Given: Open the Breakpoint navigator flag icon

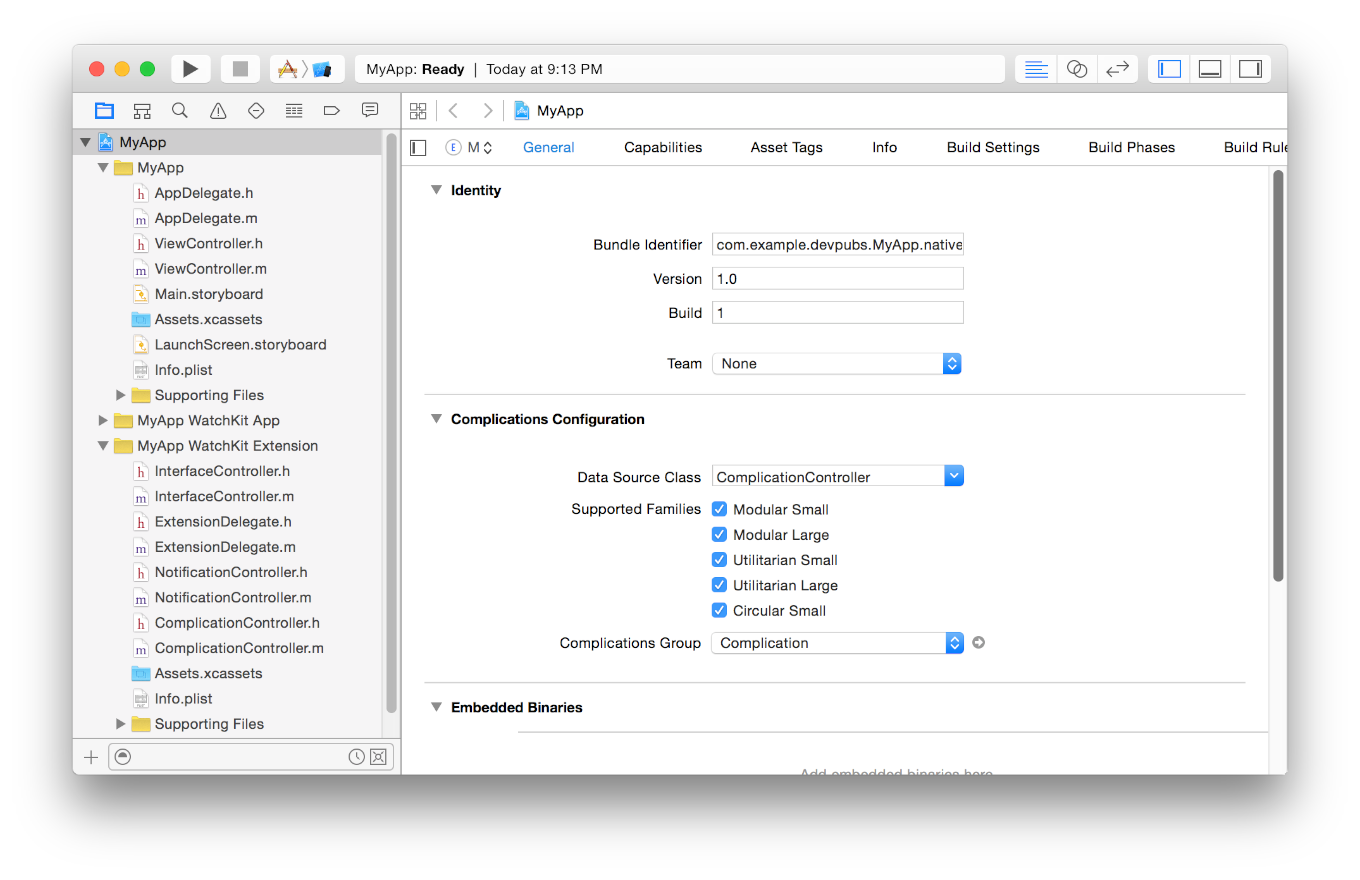Looking at the screenshot, I should [332, 110].
